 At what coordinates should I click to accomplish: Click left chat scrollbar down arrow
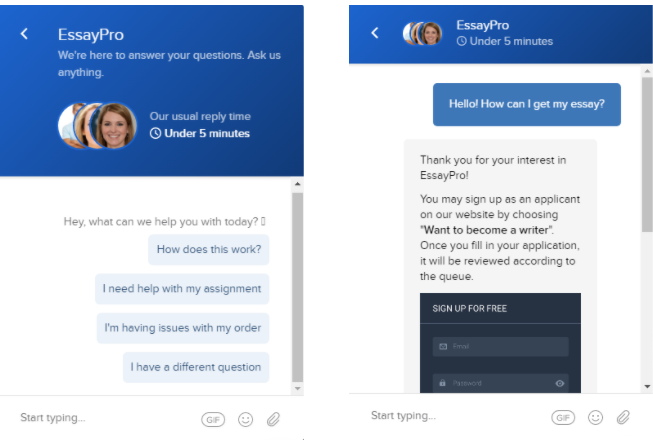pyautogui.click(x=297, y=388)
